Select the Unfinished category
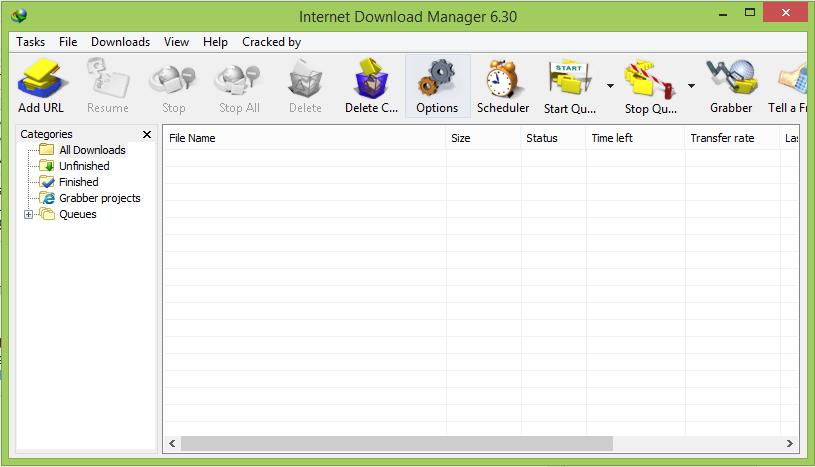 (84, 166)
